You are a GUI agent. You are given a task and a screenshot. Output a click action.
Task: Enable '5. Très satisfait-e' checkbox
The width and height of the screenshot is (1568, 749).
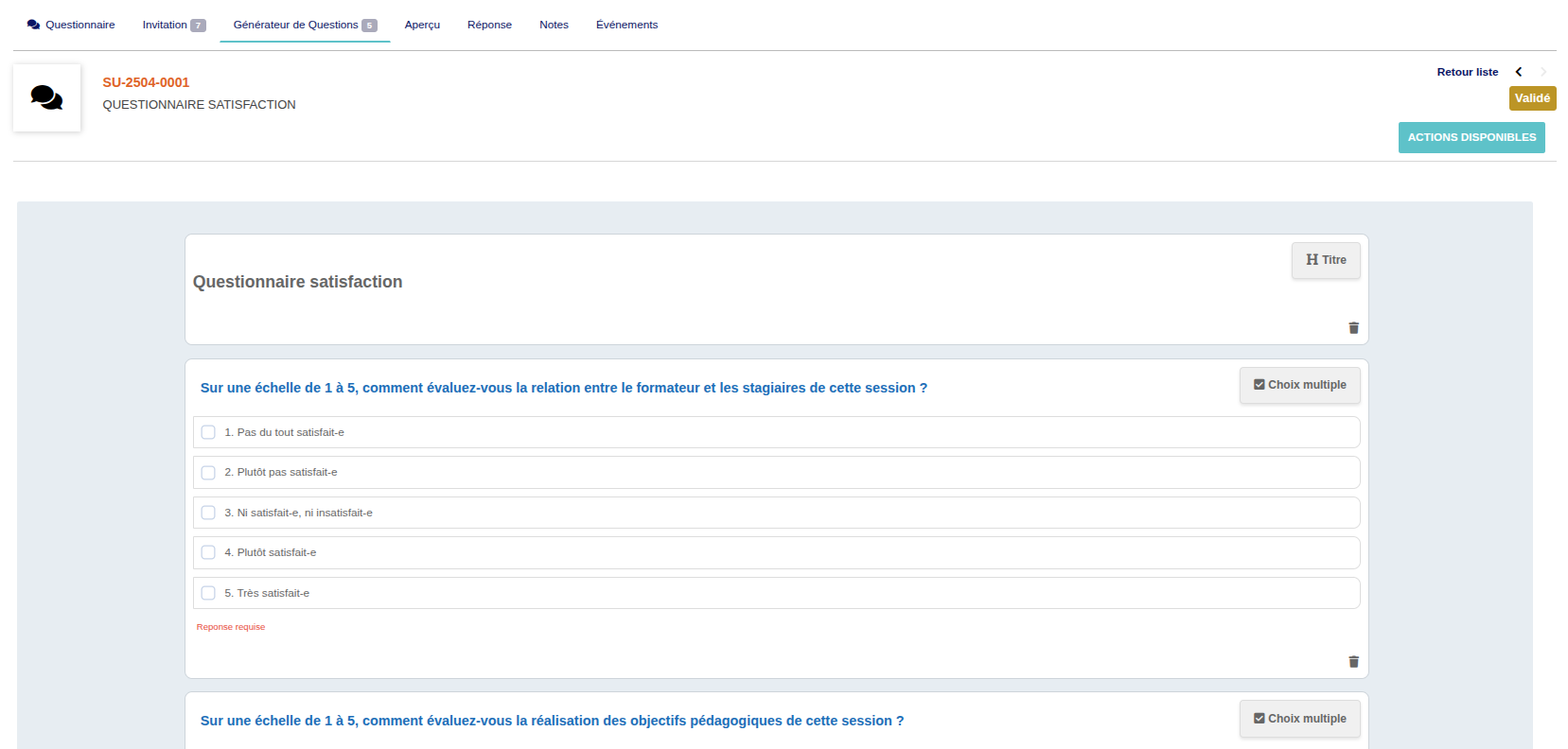(208, 593)
